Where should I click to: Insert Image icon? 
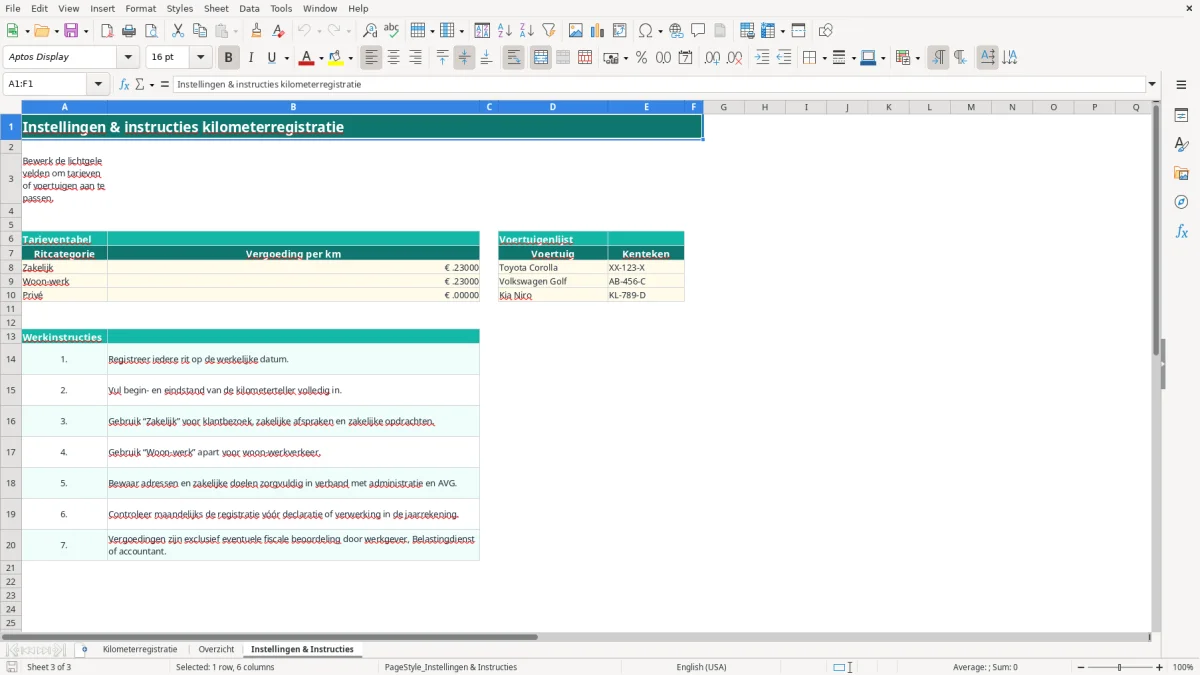pos(576,31)
